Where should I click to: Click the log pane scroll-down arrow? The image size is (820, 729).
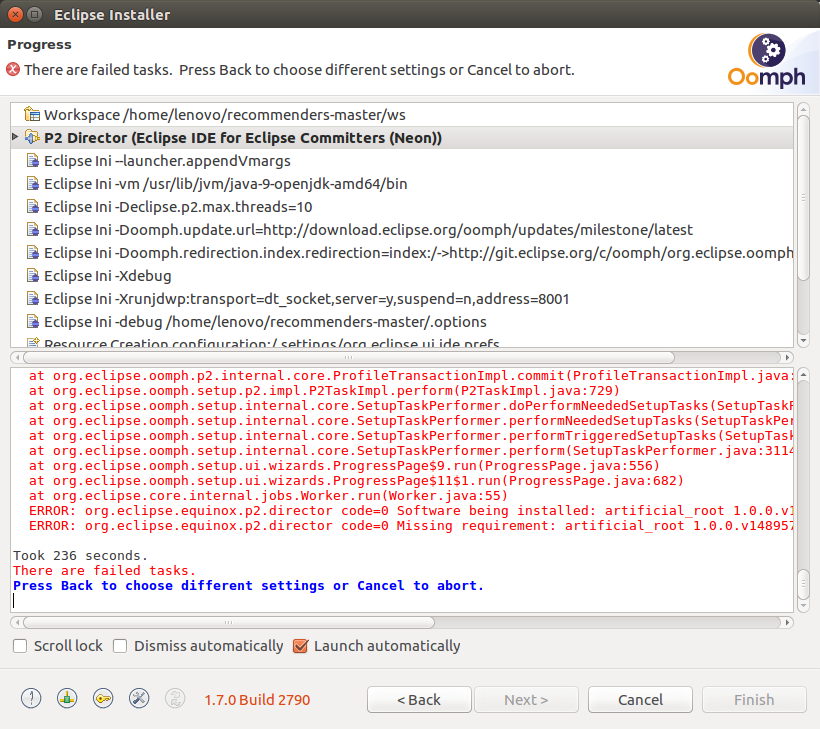click(x=803, y=606)
